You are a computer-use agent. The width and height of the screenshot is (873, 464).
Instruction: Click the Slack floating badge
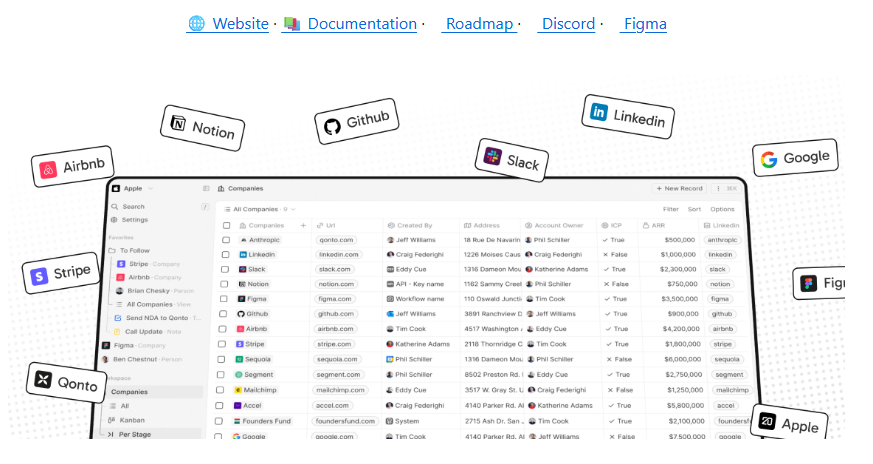click(512, 160)
